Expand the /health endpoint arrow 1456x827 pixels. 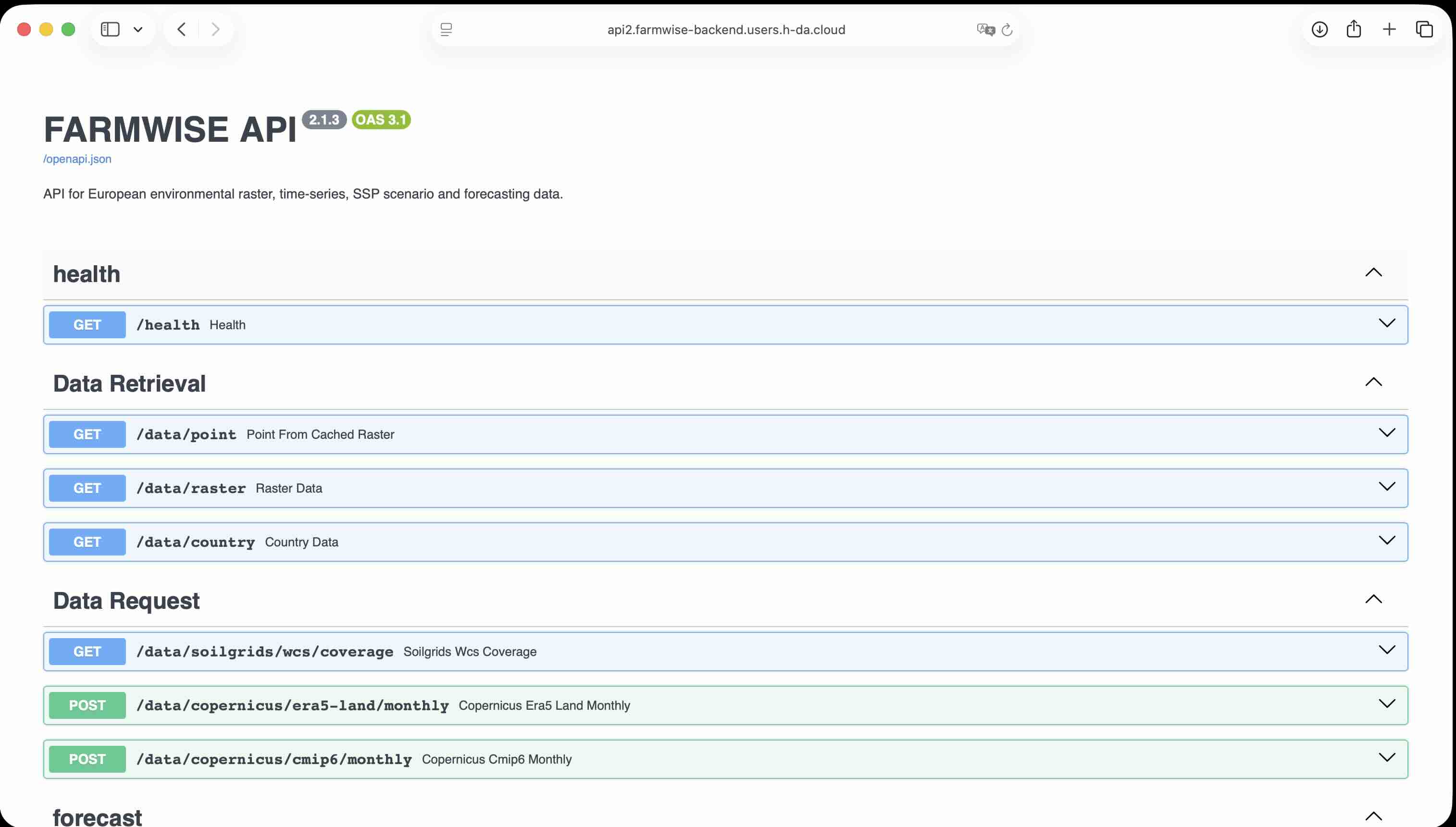point(1387,323)
